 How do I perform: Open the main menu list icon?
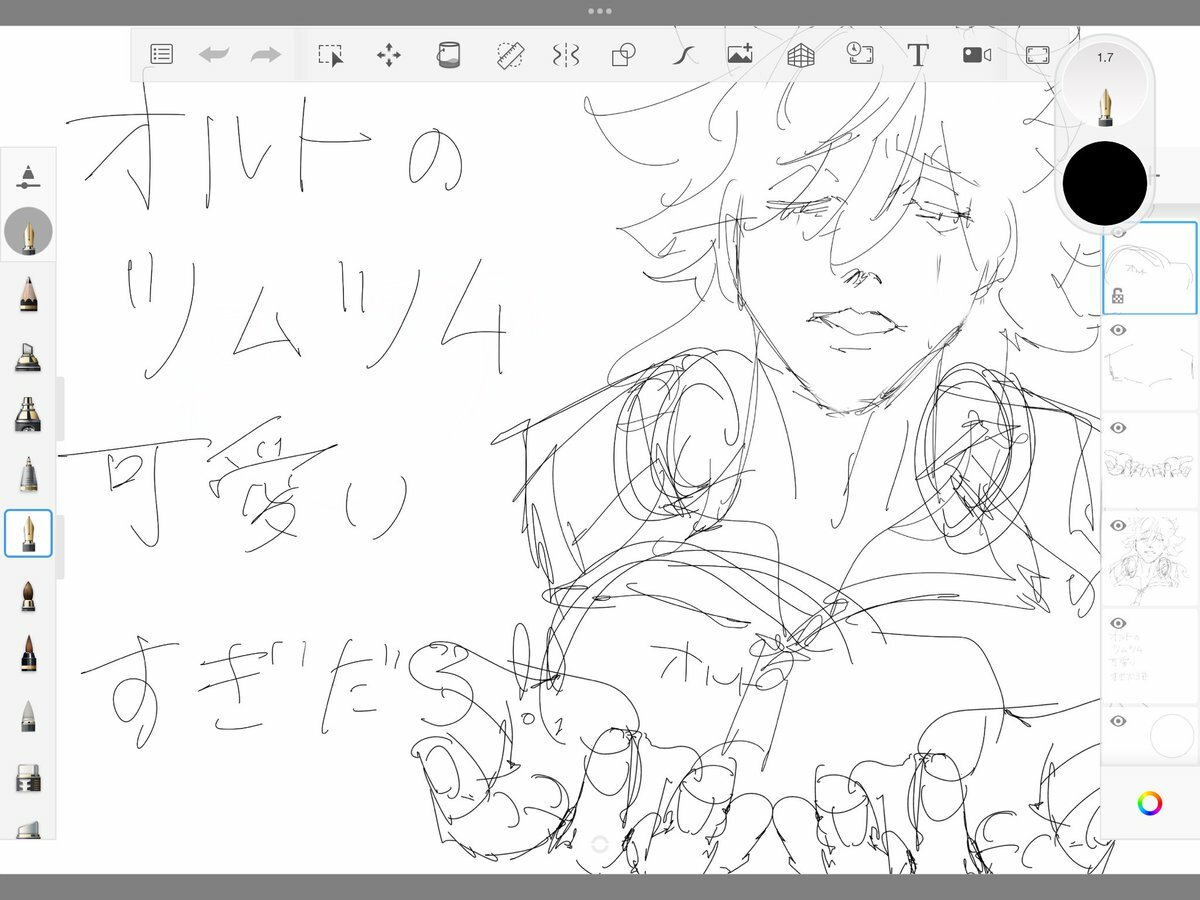[161, 55]
